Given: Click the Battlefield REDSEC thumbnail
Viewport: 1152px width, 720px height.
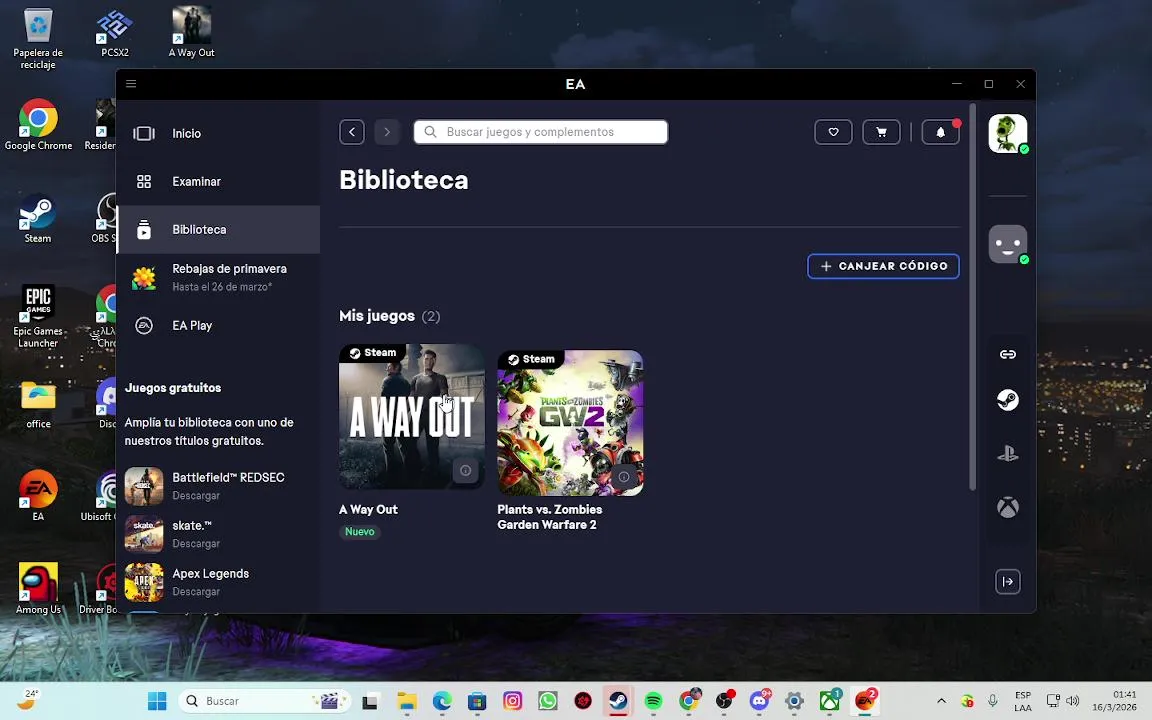Looking at the screenshot, I should click(144, 486).
